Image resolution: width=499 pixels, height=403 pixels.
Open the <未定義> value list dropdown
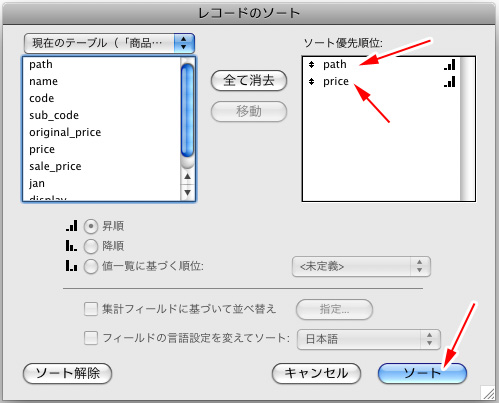click(x=361, y=266)
